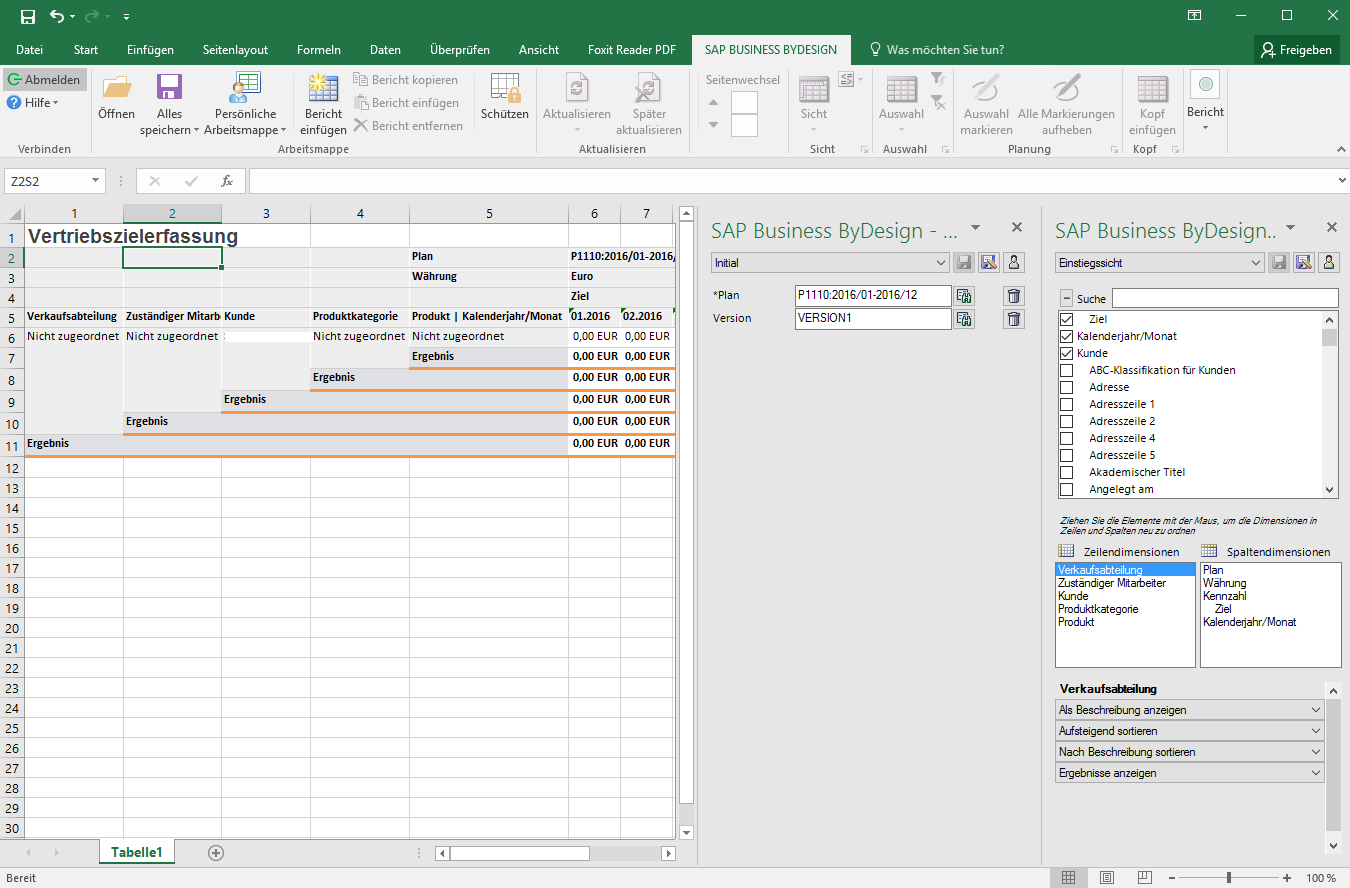Click the Abmelden logoff button
1350x888 pixels.
click(x=45, y=80)
